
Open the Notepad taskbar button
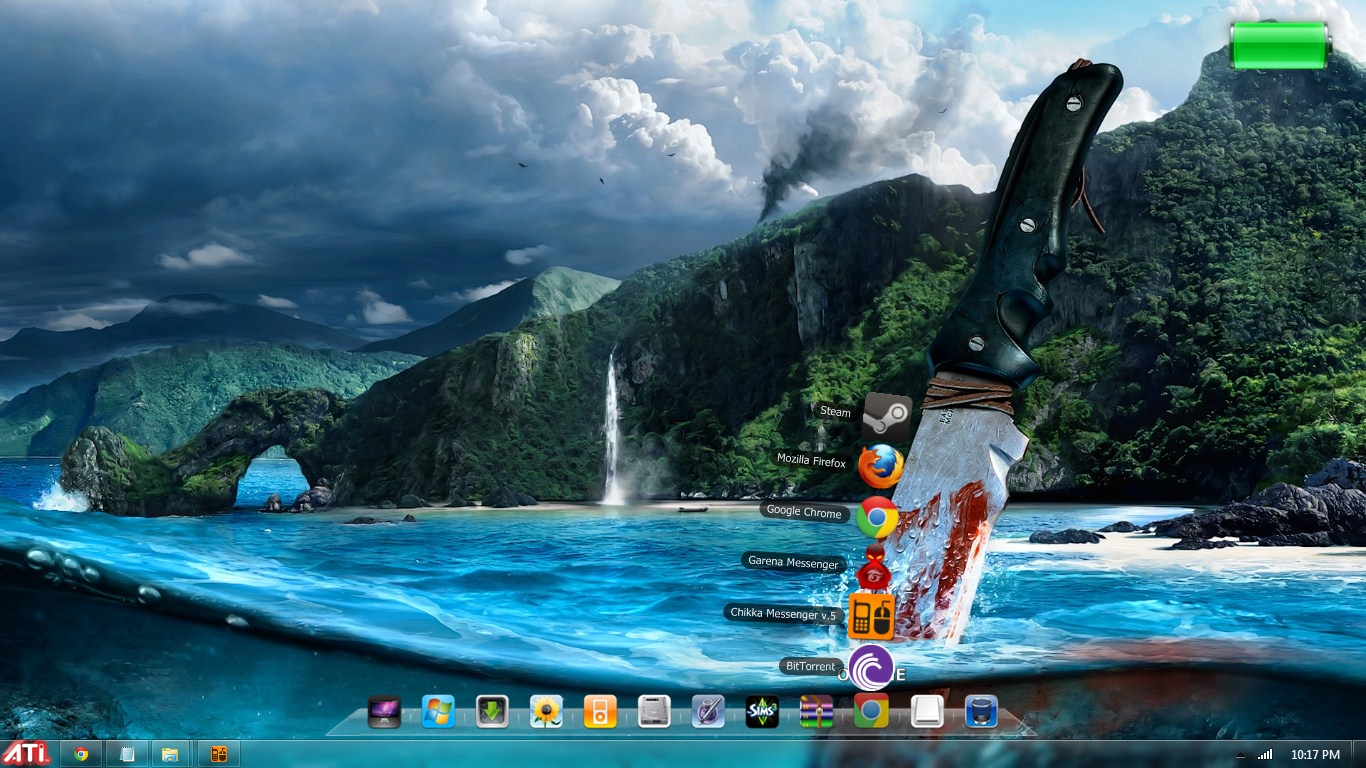click(x=127, y=754)
